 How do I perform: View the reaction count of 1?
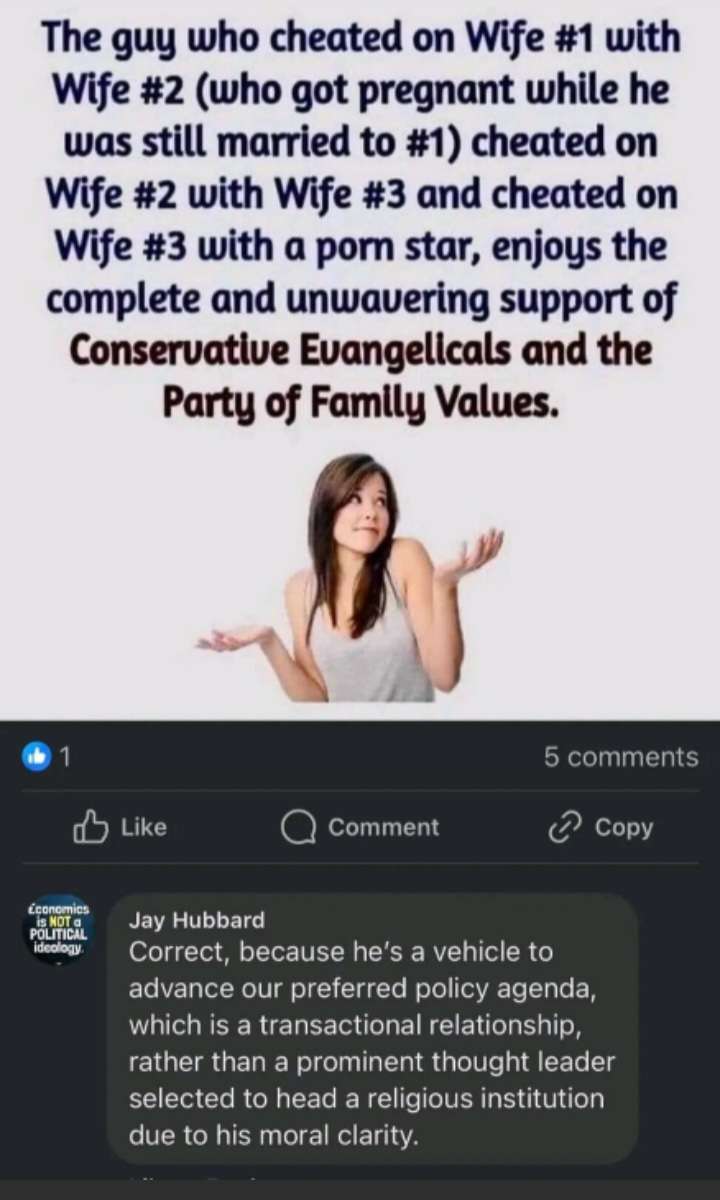point(66,757)
